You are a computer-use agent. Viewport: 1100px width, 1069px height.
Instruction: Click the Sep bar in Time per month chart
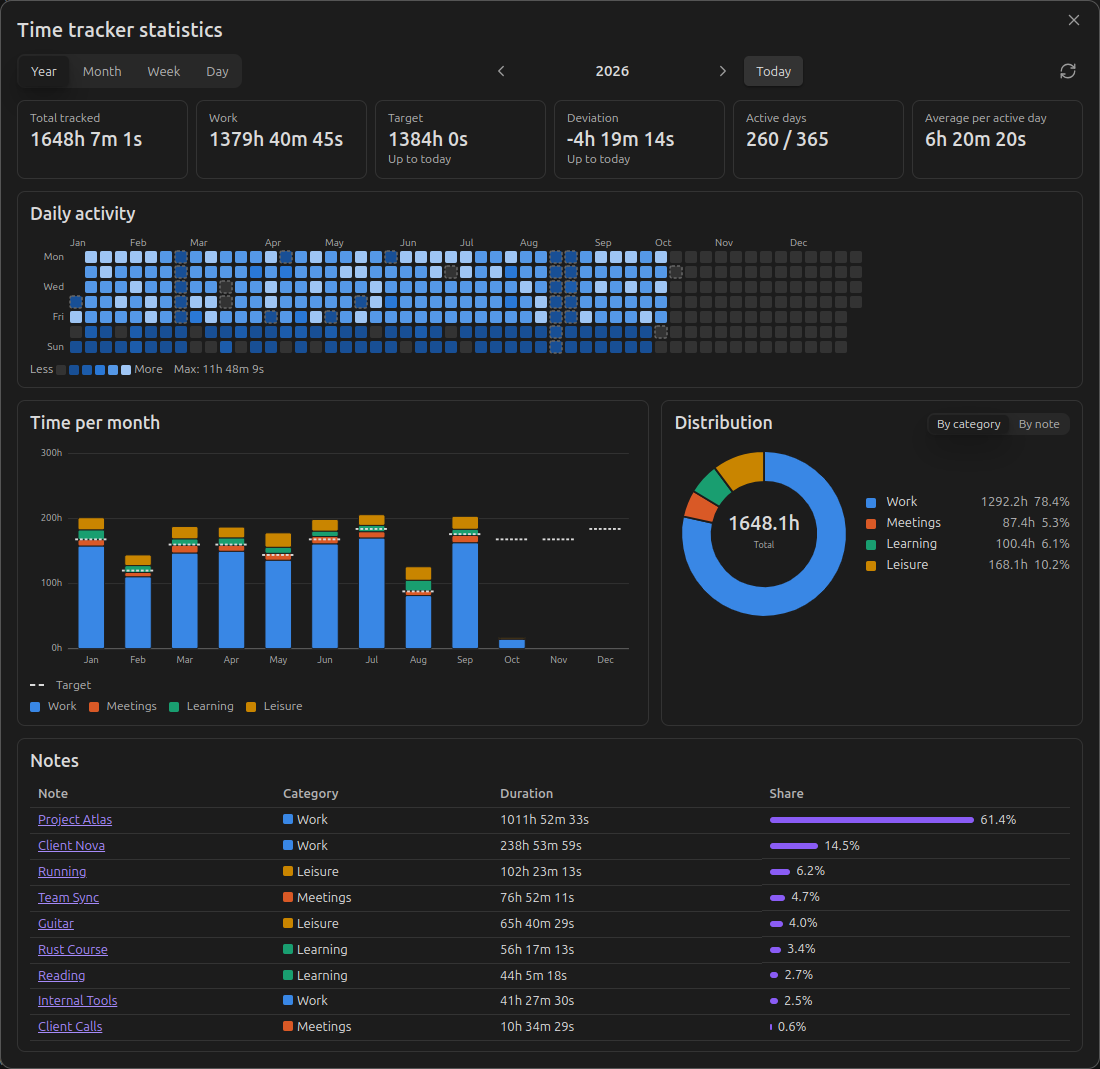click(465, 582)
